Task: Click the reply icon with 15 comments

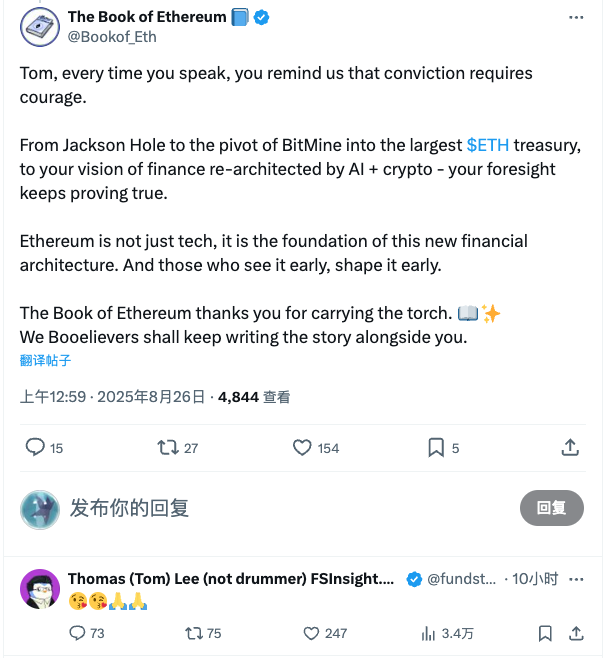Action: (x=35, y=447)
